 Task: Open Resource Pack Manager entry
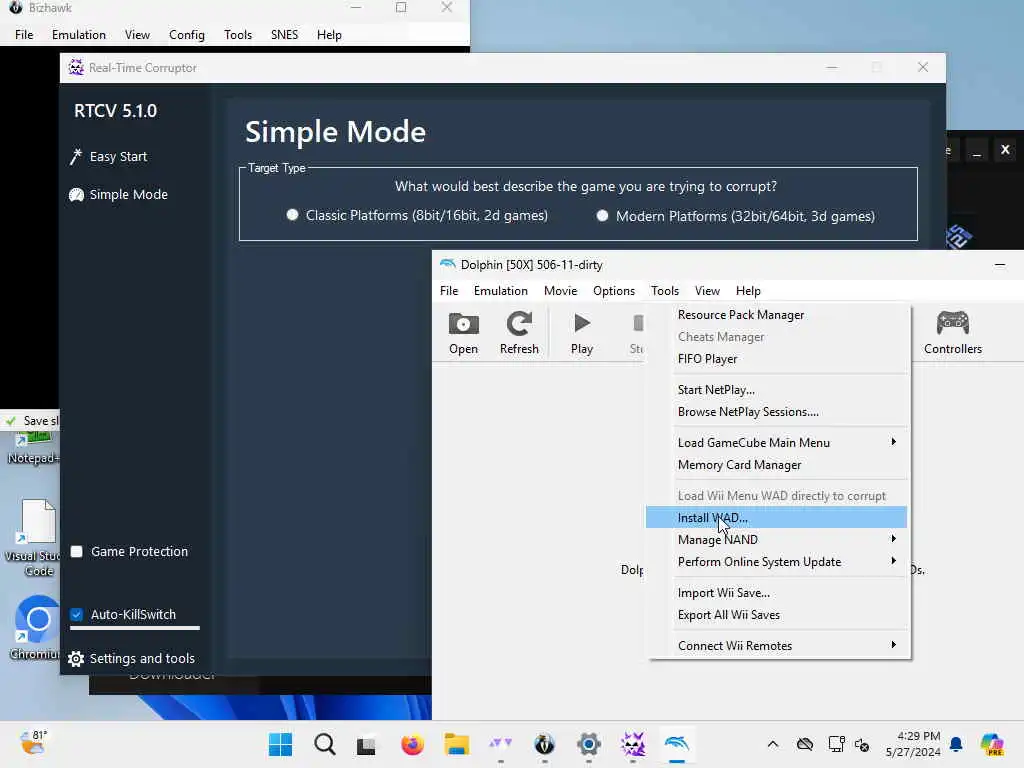tap(777, 315)
